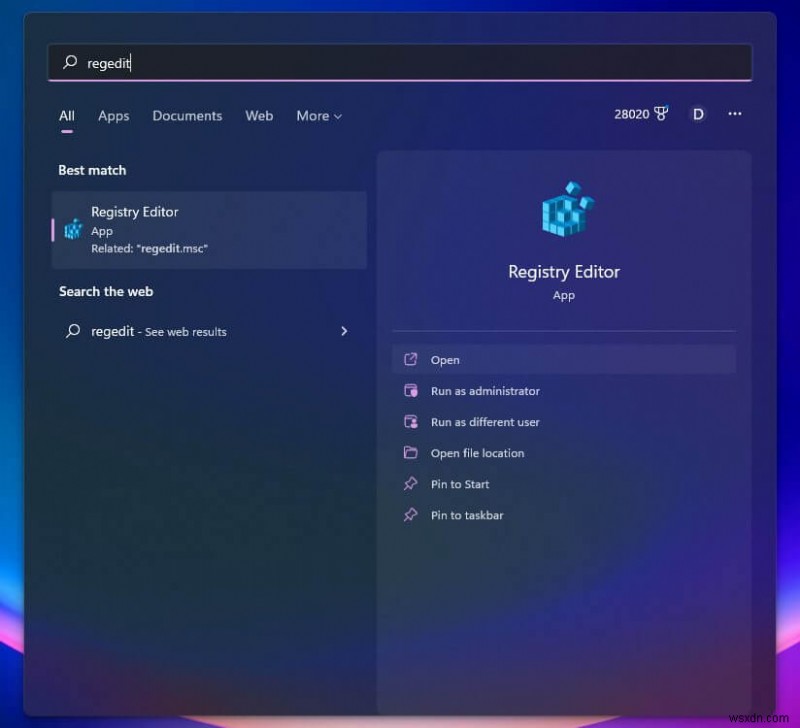
Task: Open Registry Editor via the Open action
Action: click(446, 360)
